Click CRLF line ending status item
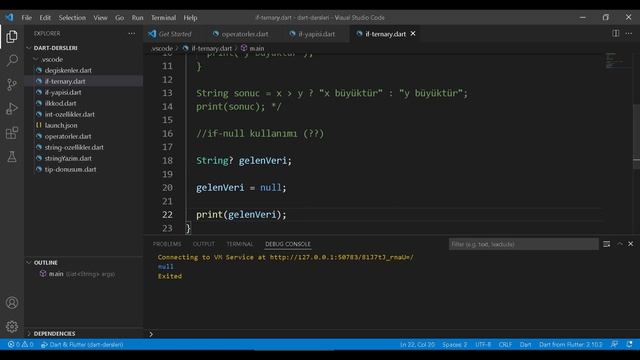 tap(505, 344)
